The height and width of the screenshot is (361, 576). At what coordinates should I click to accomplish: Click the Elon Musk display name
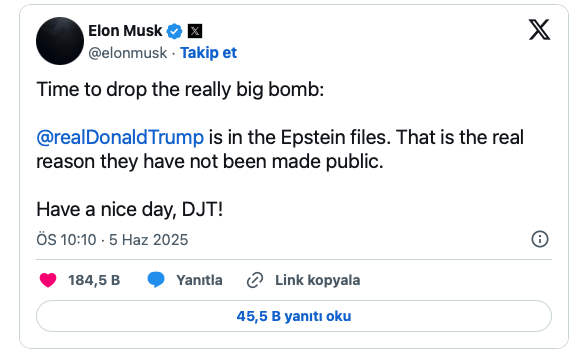pyautogui.click(x=125, y=31)
